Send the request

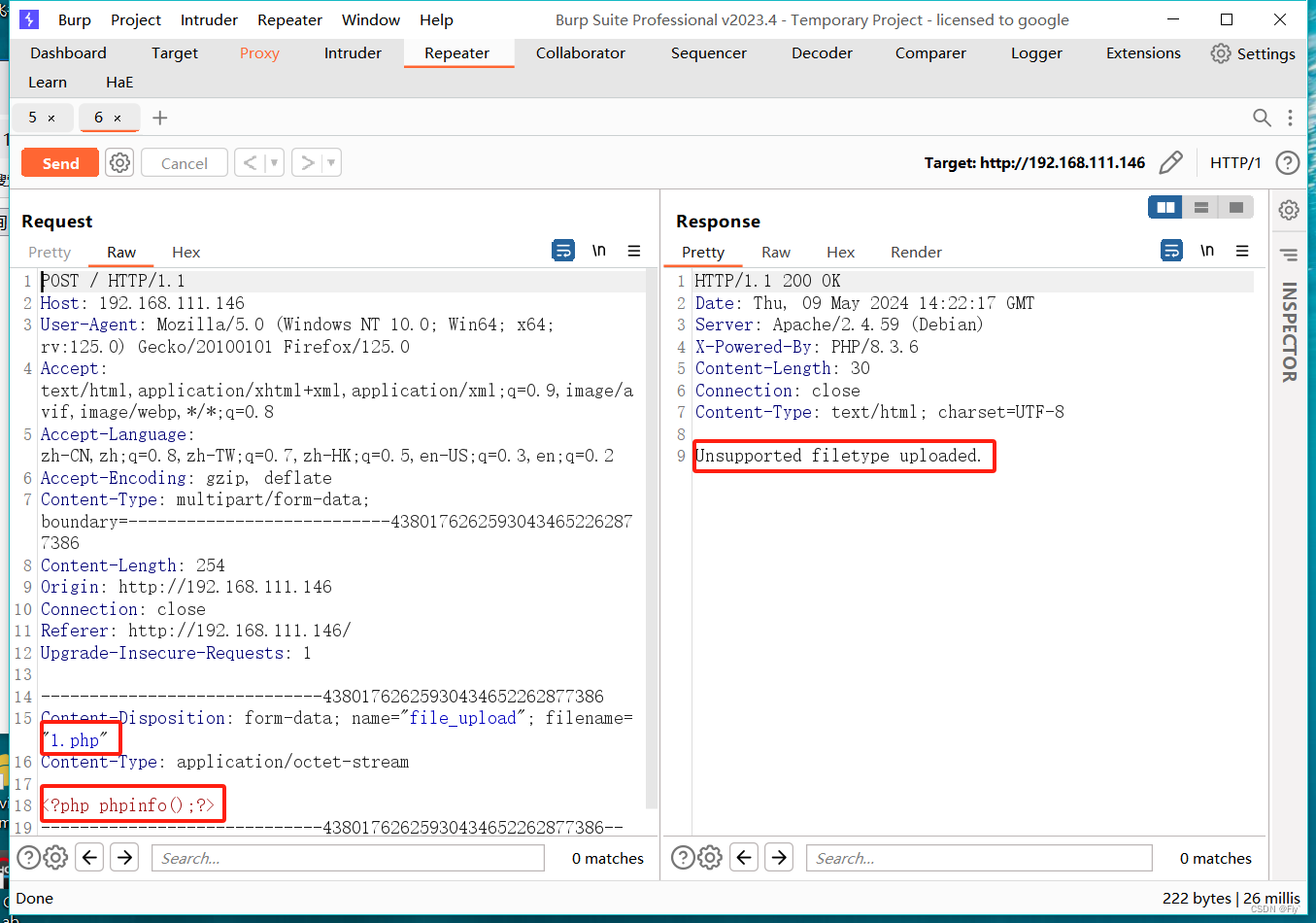click(60, 162)
